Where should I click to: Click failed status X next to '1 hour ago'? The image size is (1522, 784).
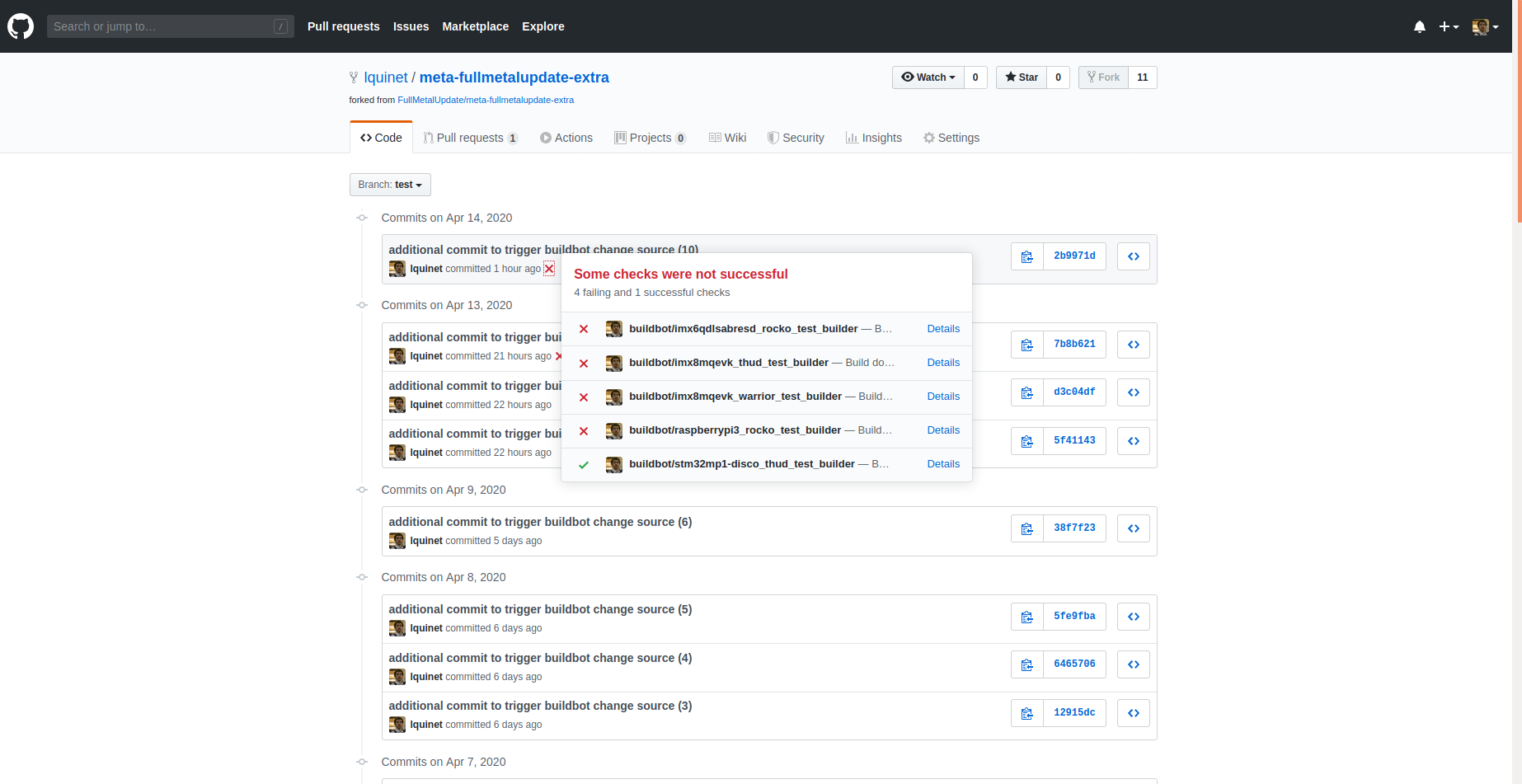pyautogui.click(x=549, y=269)
